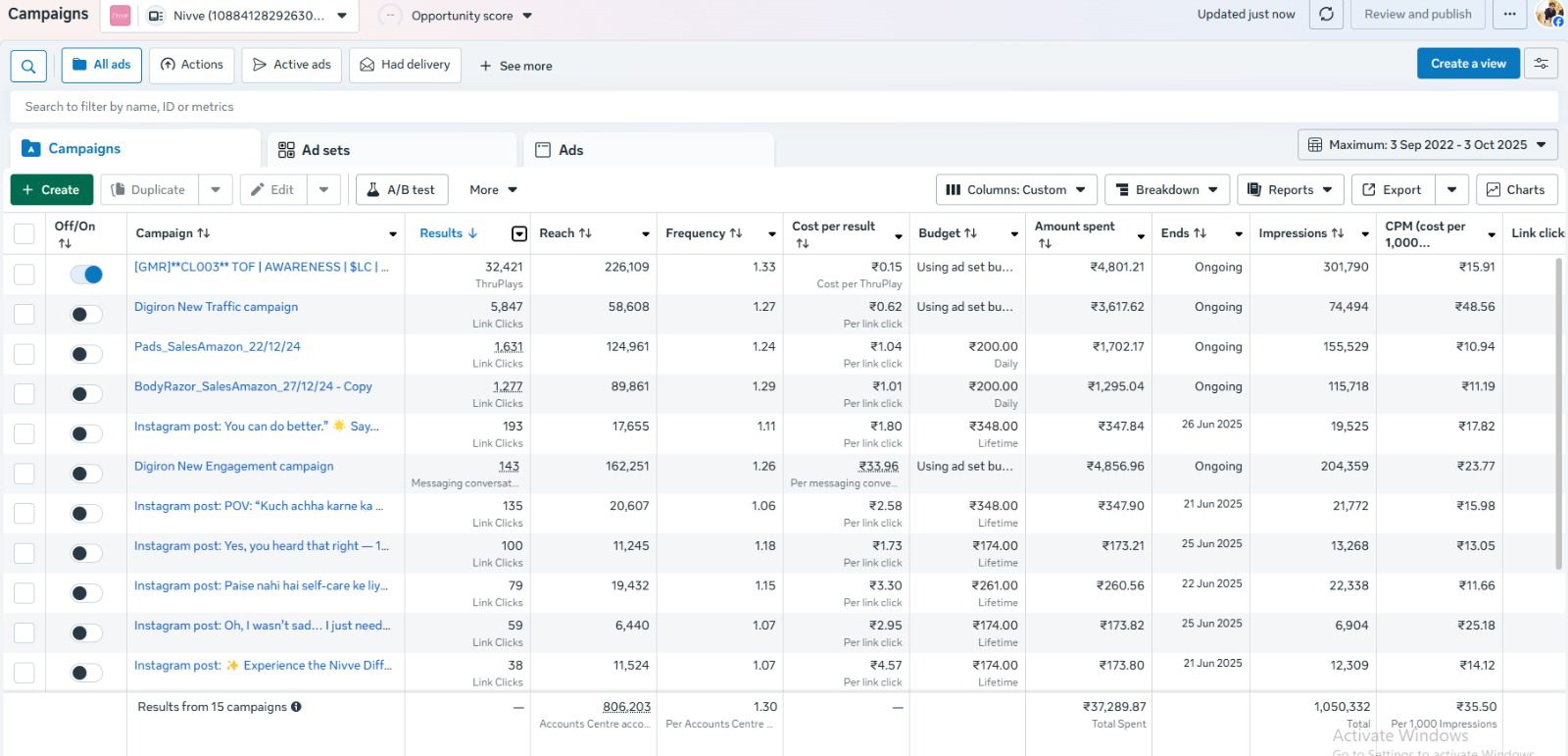Click the Create a view button
The image size is (1568, 756).
tap(1467, 64)
